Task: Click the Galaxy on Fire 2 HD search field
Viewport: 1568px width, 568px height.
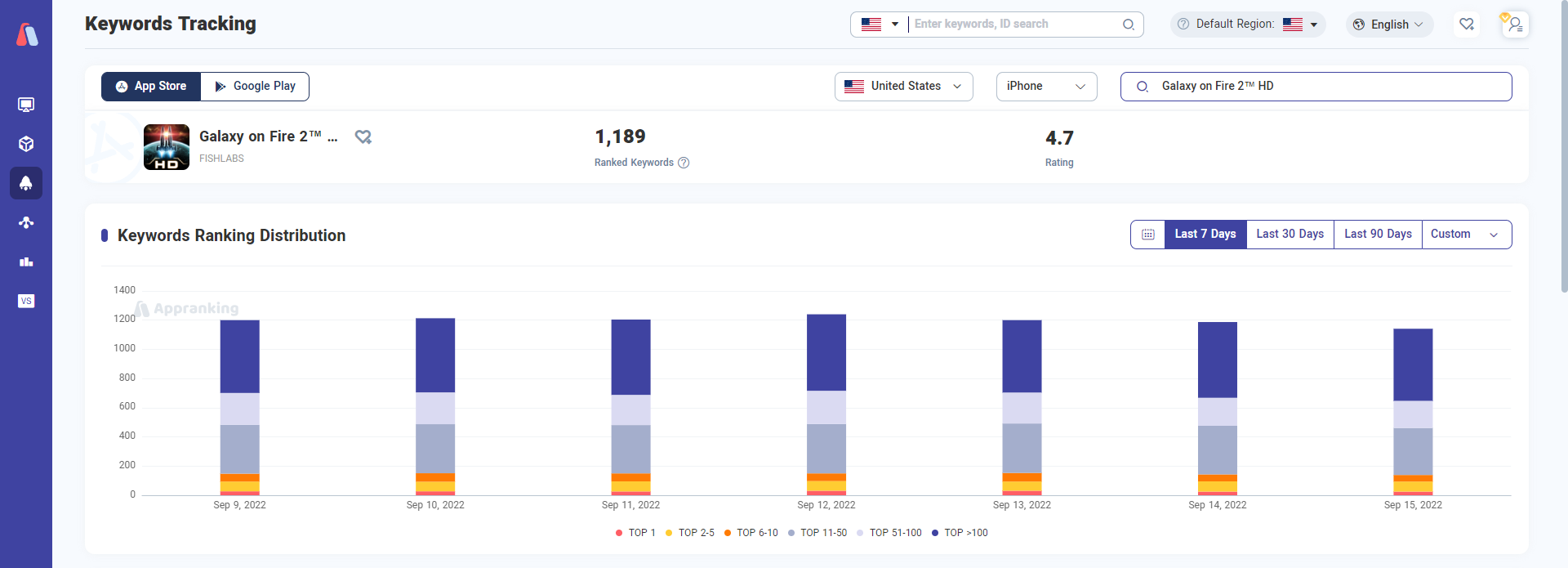Action: click(x=1316, y=87)
